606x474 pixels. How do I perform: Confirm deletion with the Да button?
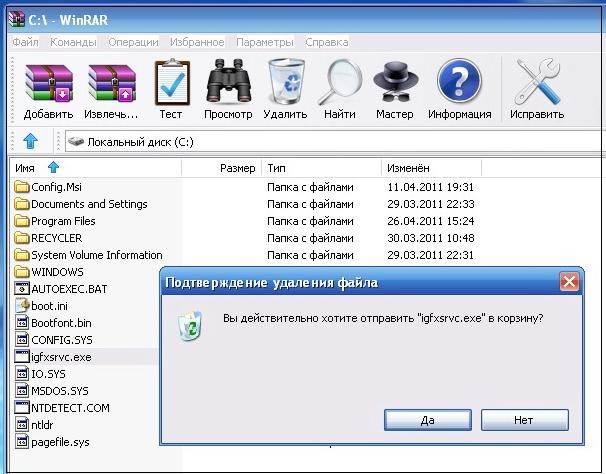[428, 420]
